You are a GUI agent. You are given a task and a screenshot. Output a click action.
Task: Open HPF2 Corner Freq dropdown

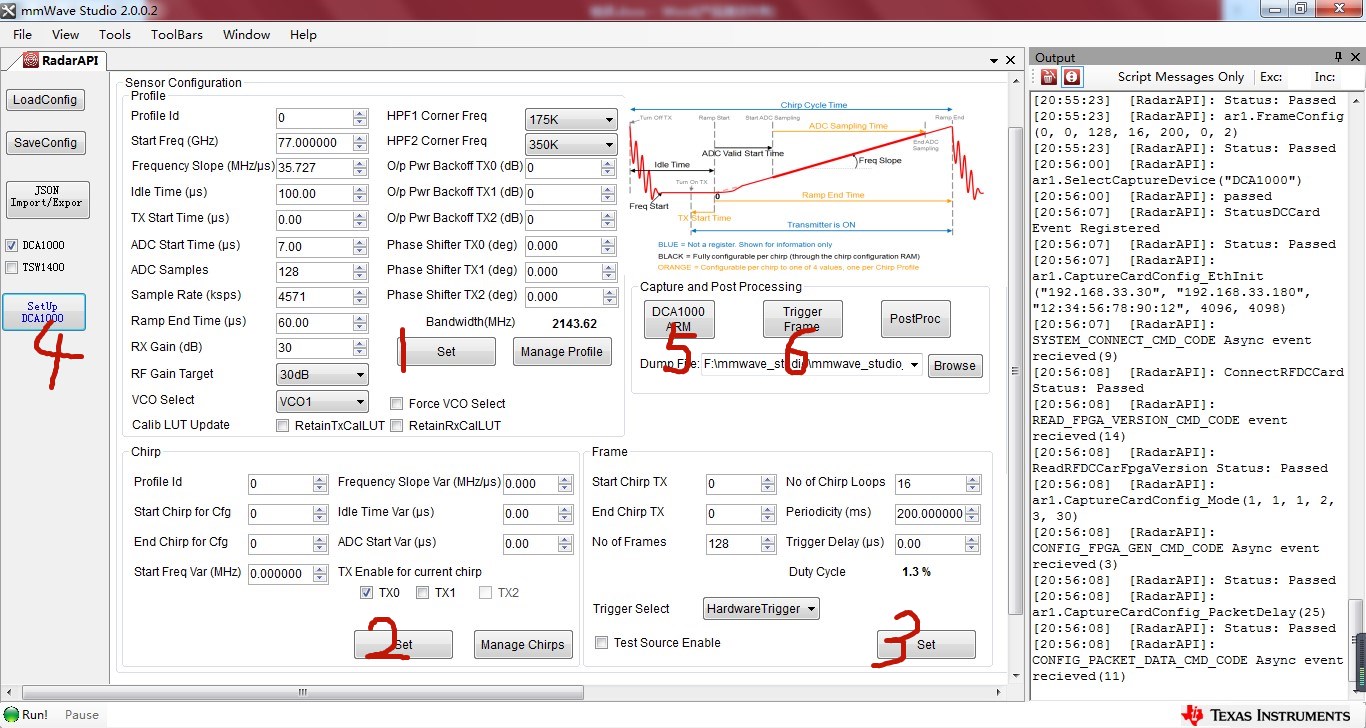point(571,145)
